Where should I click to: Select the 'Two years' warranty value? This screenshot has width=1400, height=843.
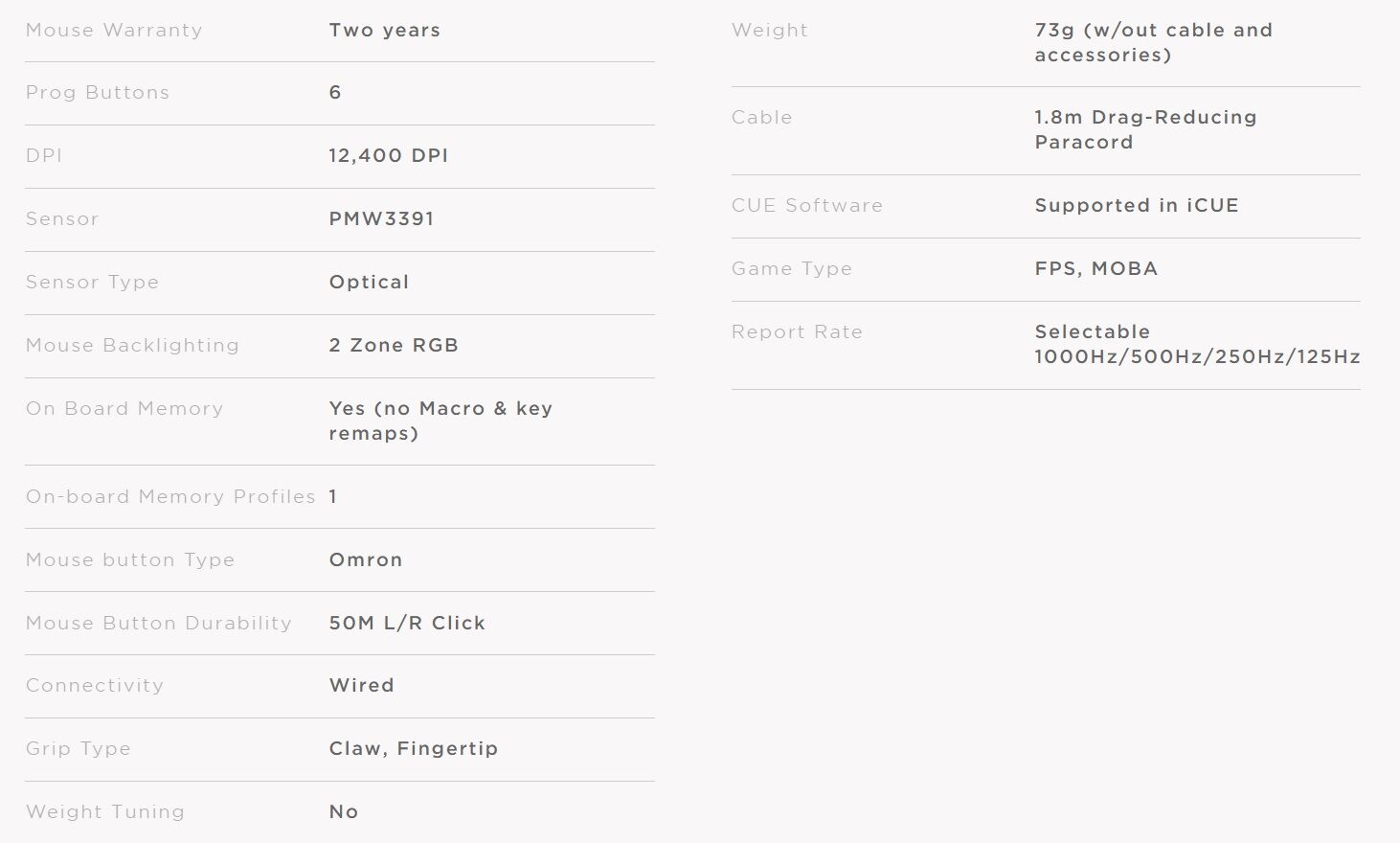tap(384, 31)
